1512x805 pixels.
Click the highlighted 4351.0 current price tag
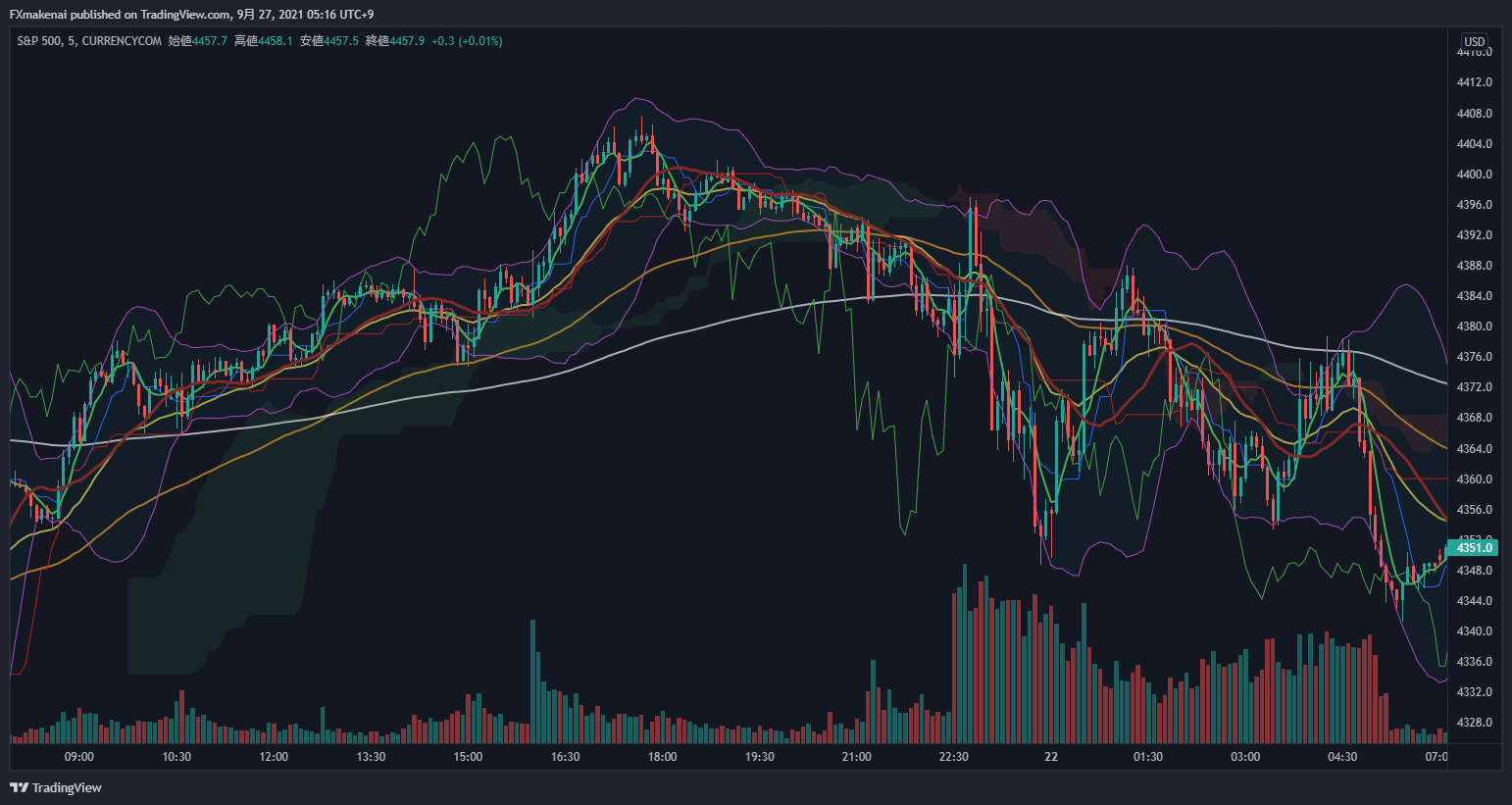(x=1474, y=548)
